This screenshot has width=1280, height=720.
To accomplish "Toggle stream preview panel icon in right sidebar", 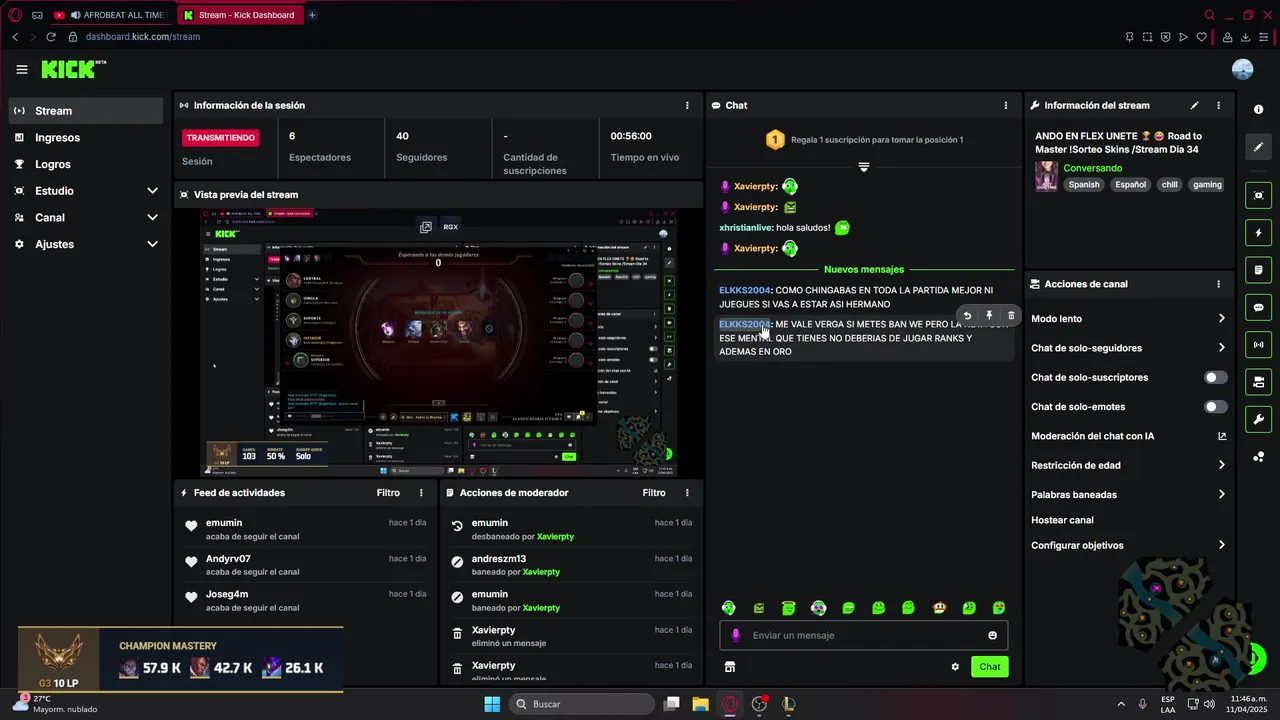I will point(1259,195).
